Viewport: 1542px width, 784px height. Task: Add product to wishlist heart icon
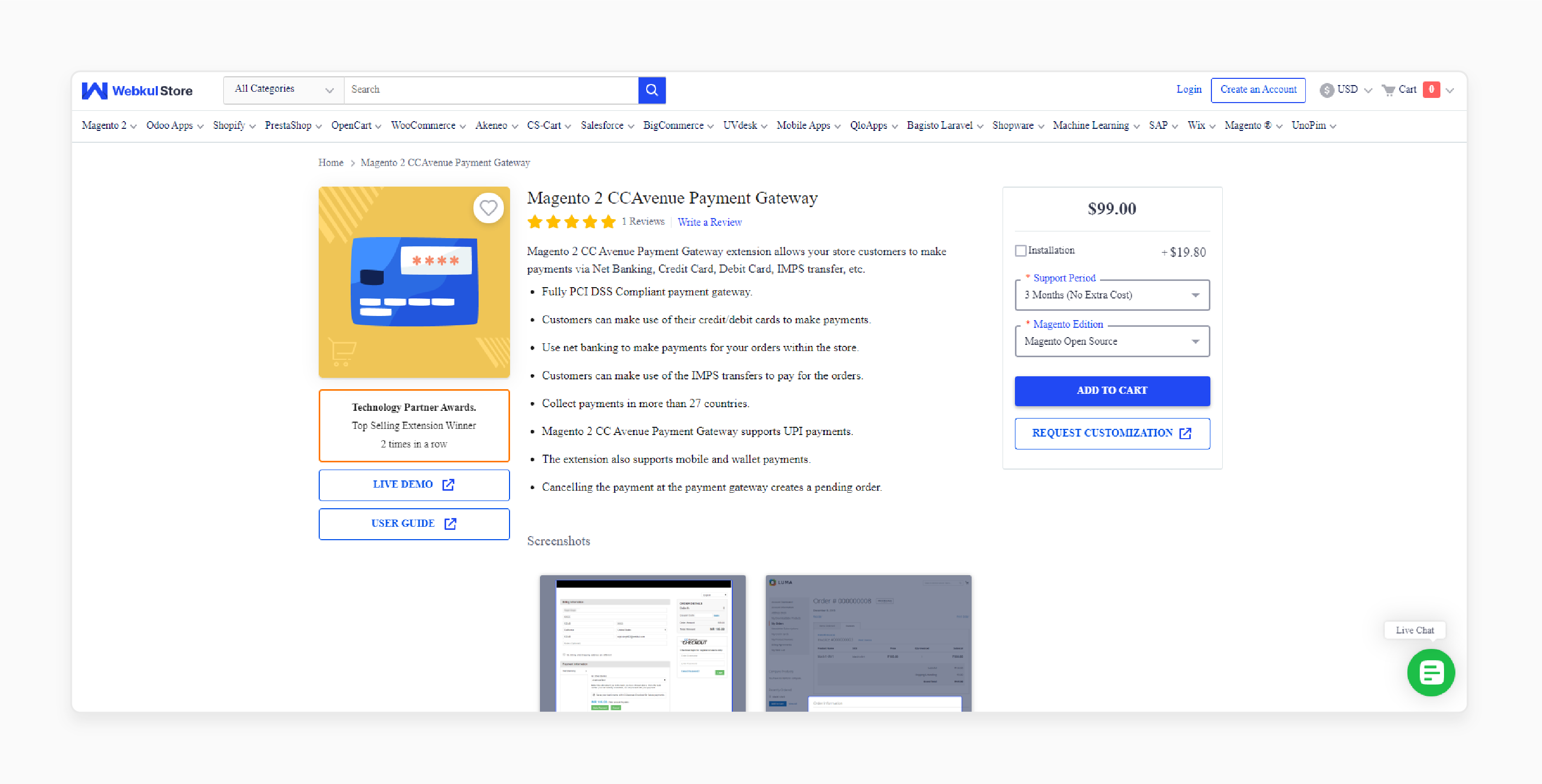(x=488, y=208)
